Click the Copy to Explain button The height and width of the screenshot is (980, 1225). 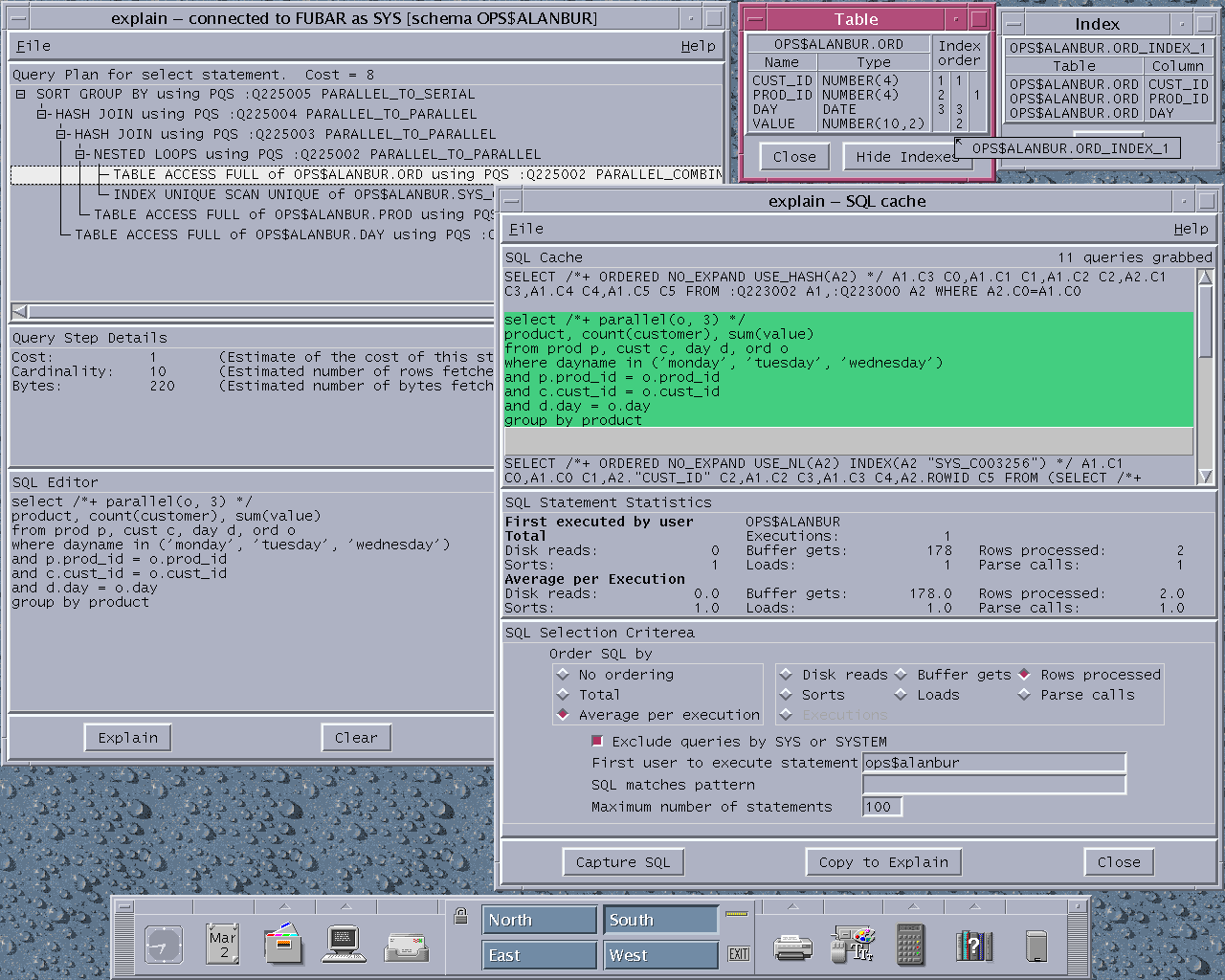pos(883,862)
